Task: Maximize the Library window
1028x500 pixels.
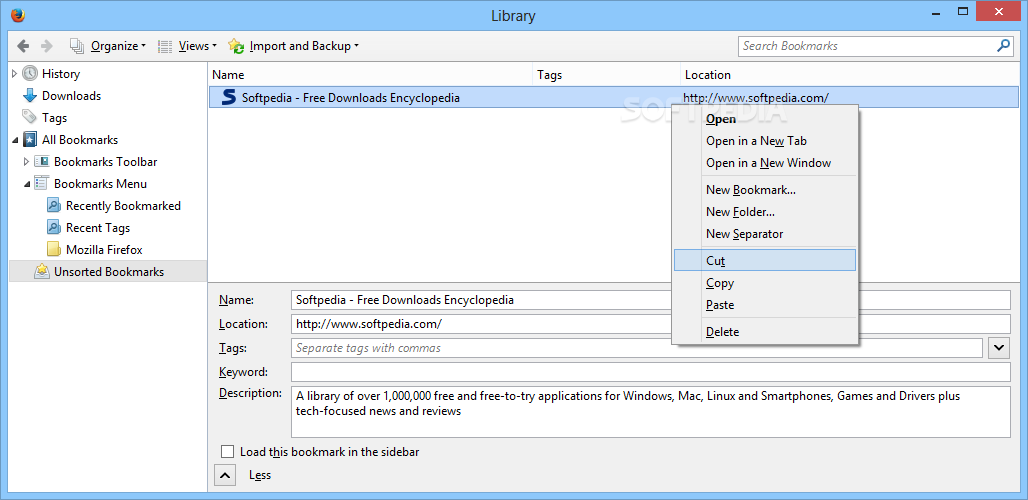Action: [x=963, y=11]
